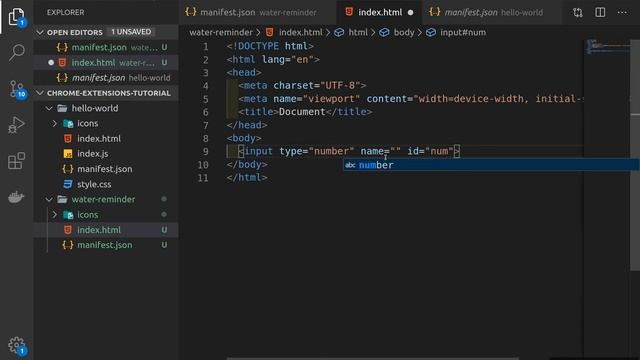This screenshot has width=640, height=360.
Task: Click the lang="en" attribute on line 2
Action: point(288,60)
